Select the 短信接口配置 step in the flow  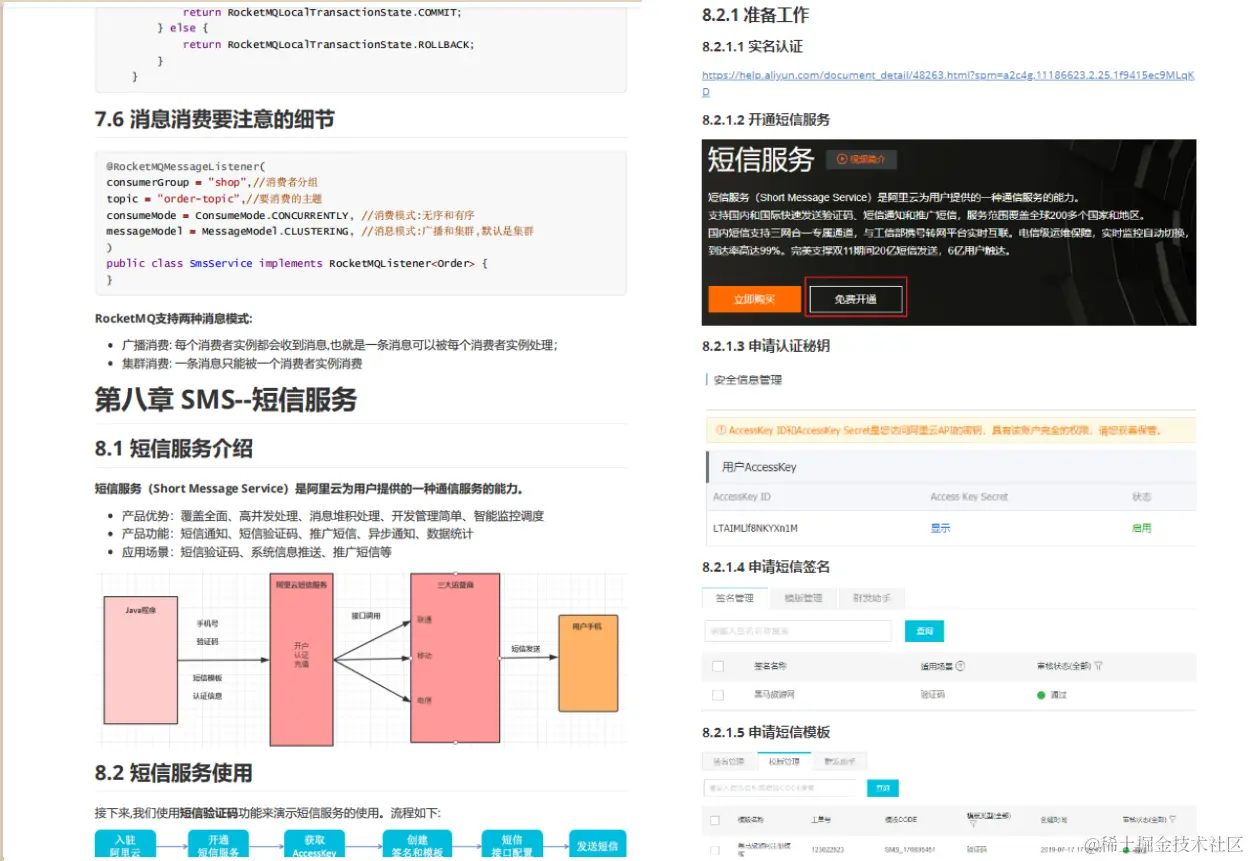point(512,845)
